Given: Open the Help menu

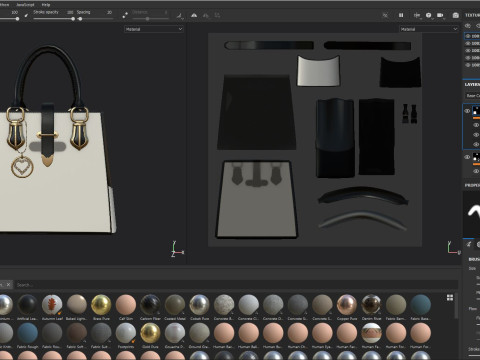Looking at the screenshot, I should [46, 5].
